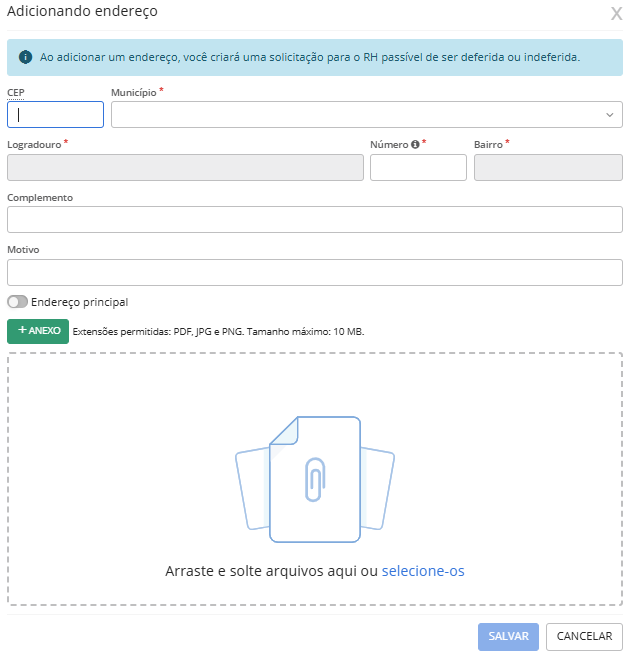Click the info icon in the blue banner
Viewport: 630px width, 655px height.
(25, 57)
